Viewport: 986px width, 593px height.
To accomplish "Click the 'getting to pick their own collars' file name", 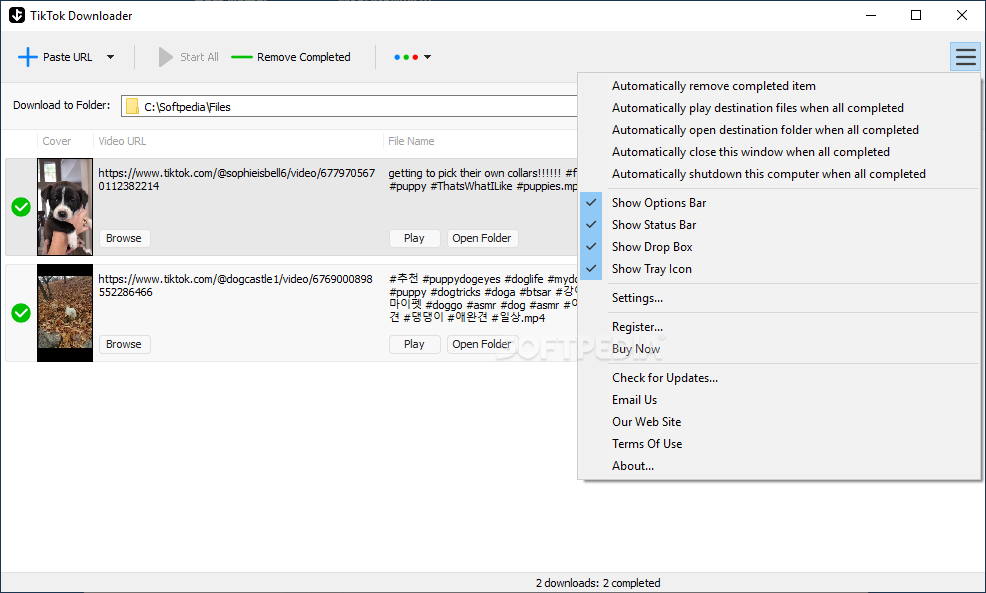I will coord(482,179).
